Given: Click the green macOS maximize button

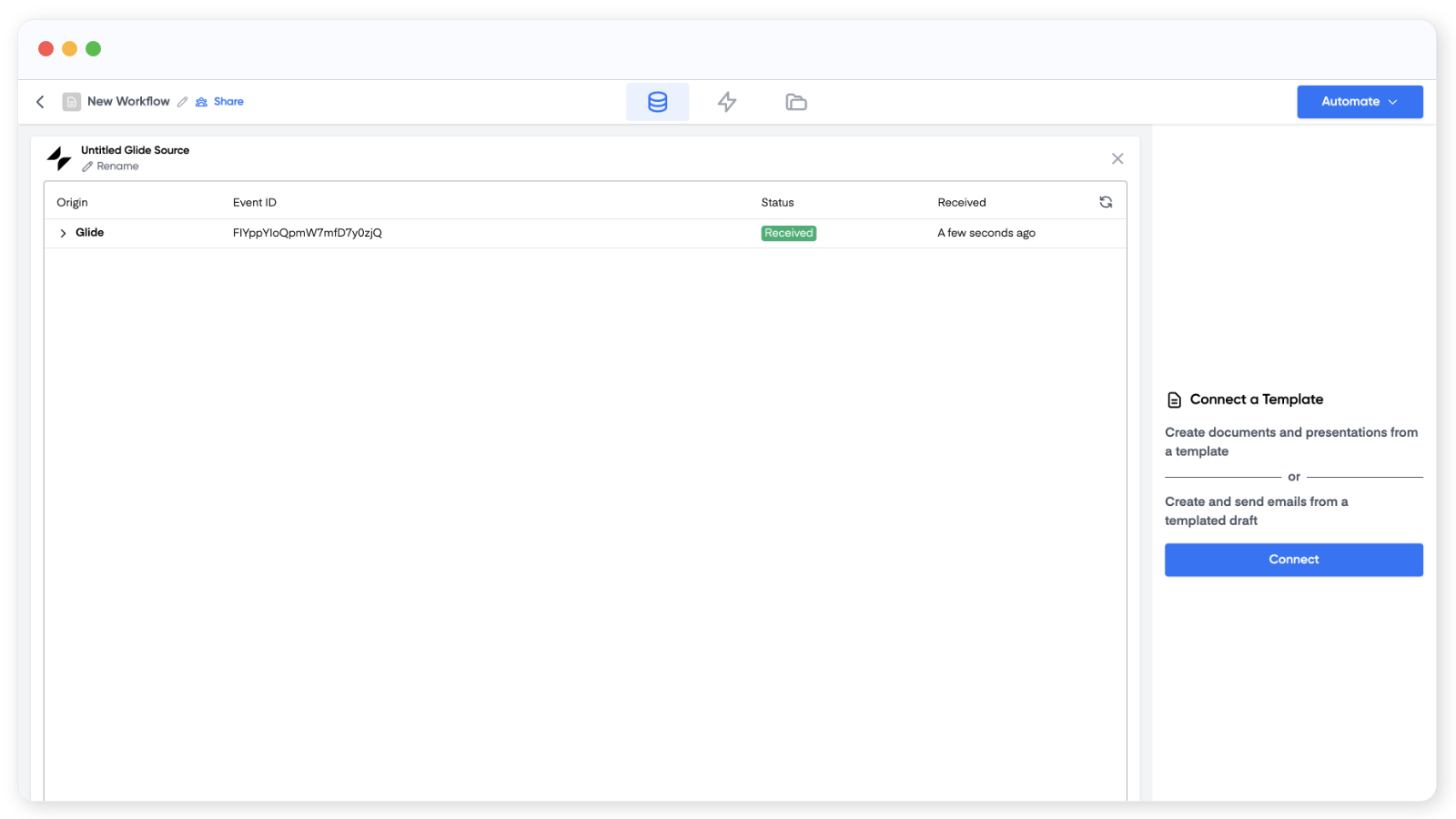Looking at the screenshot, I should pyautogui.click(x=93, y=49).
